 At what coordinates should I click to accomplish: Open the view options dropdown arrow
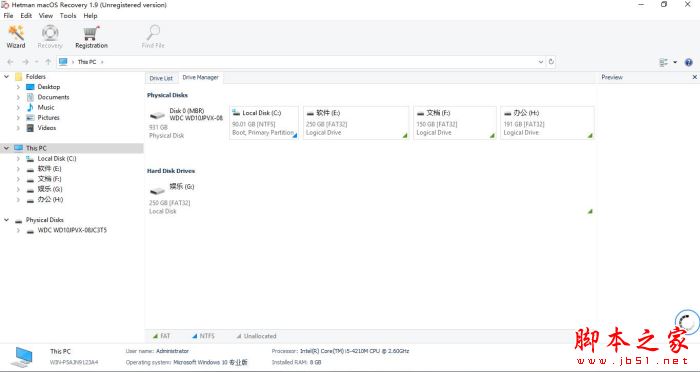coord(675,63)
